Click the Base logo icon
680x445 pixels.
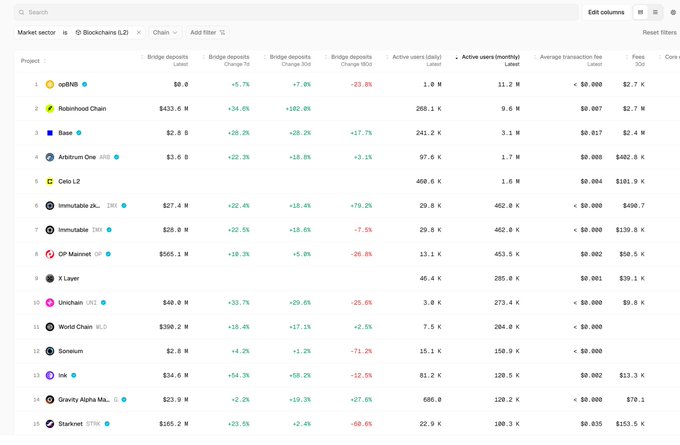[50, 133]
